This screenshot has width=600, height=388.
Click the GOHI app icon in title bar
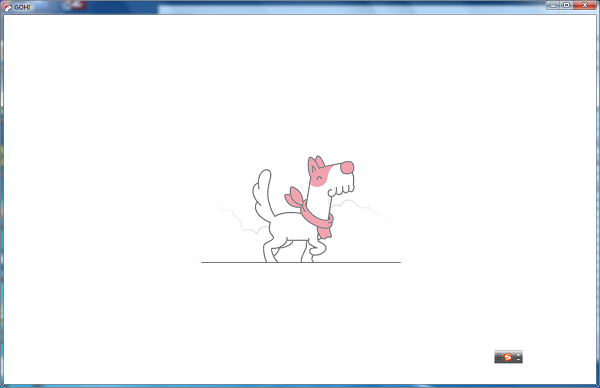pos(7,7)
